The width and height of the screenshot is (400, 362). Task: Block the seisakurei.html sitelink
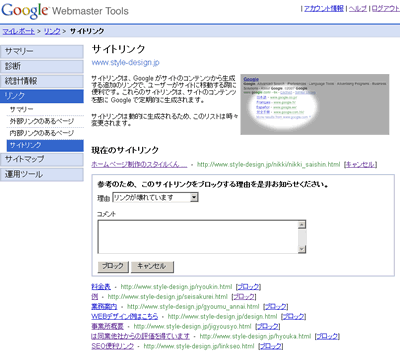[x=244, y=297]
